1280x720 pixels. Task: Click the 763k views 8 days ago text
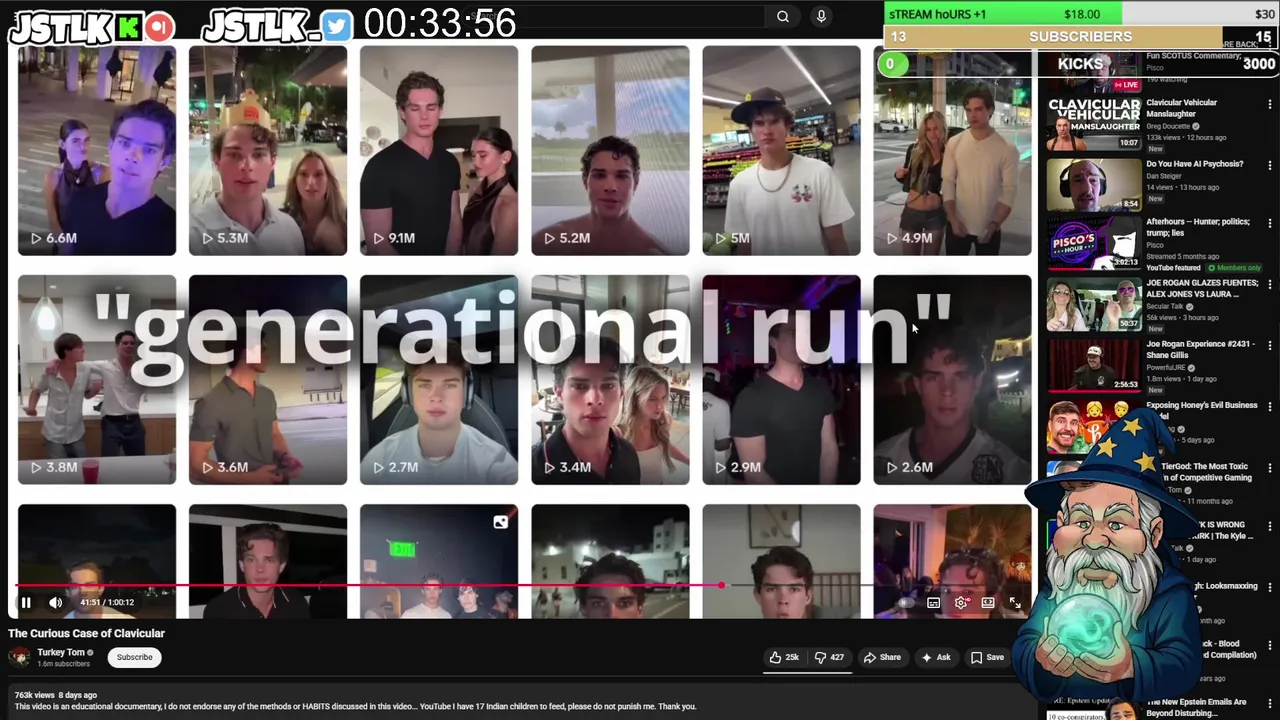point(55,695)
